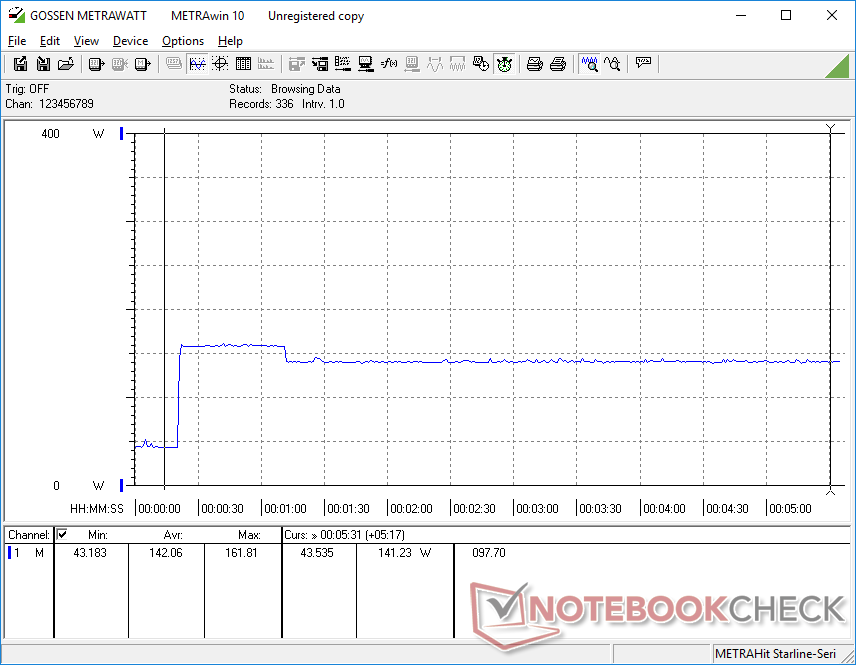Open the Edit menu
This screenshot has width=856, height=665.
coord(50,41)
